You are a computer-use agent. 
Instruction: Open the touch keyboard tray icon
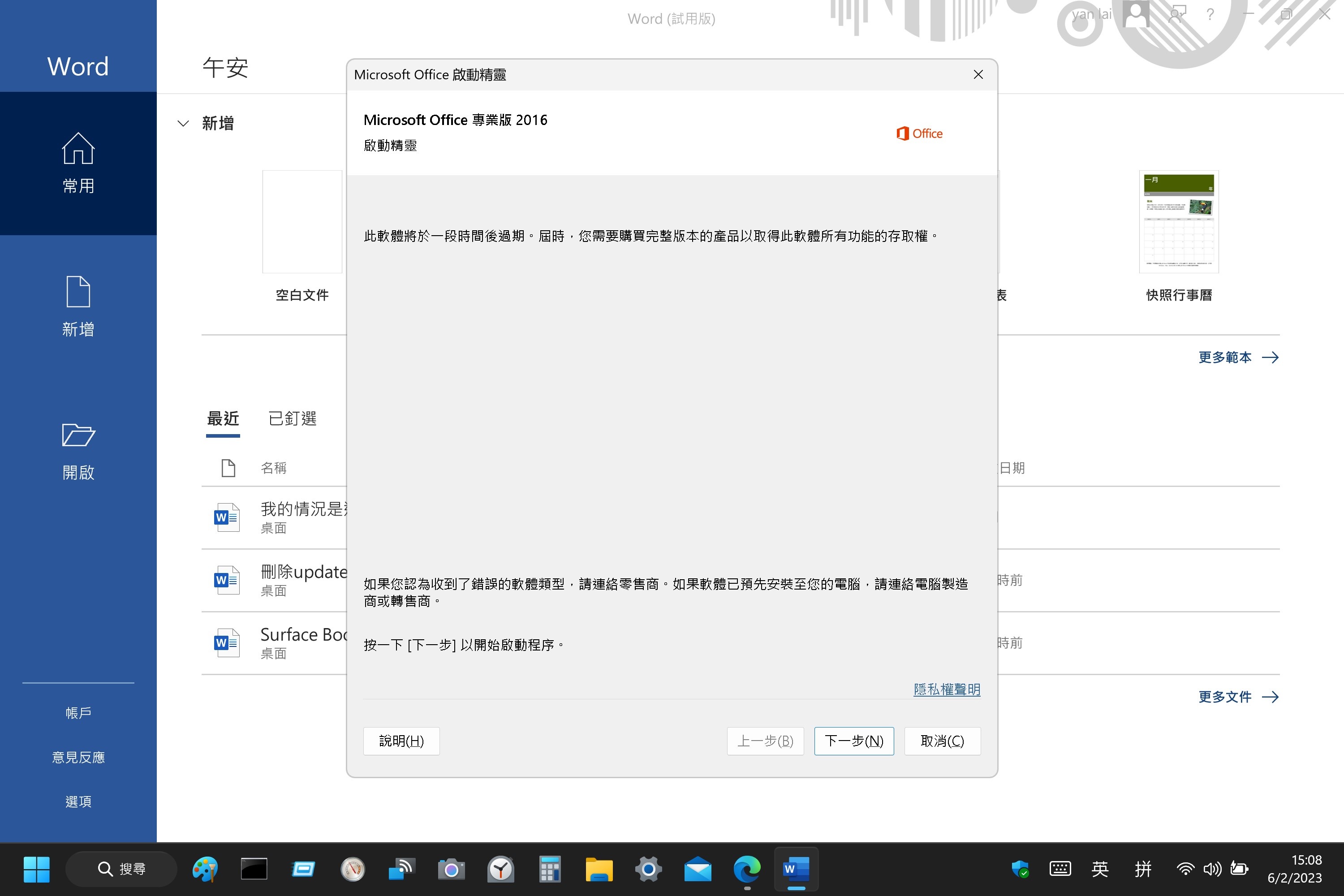[x=1060, y=869]
